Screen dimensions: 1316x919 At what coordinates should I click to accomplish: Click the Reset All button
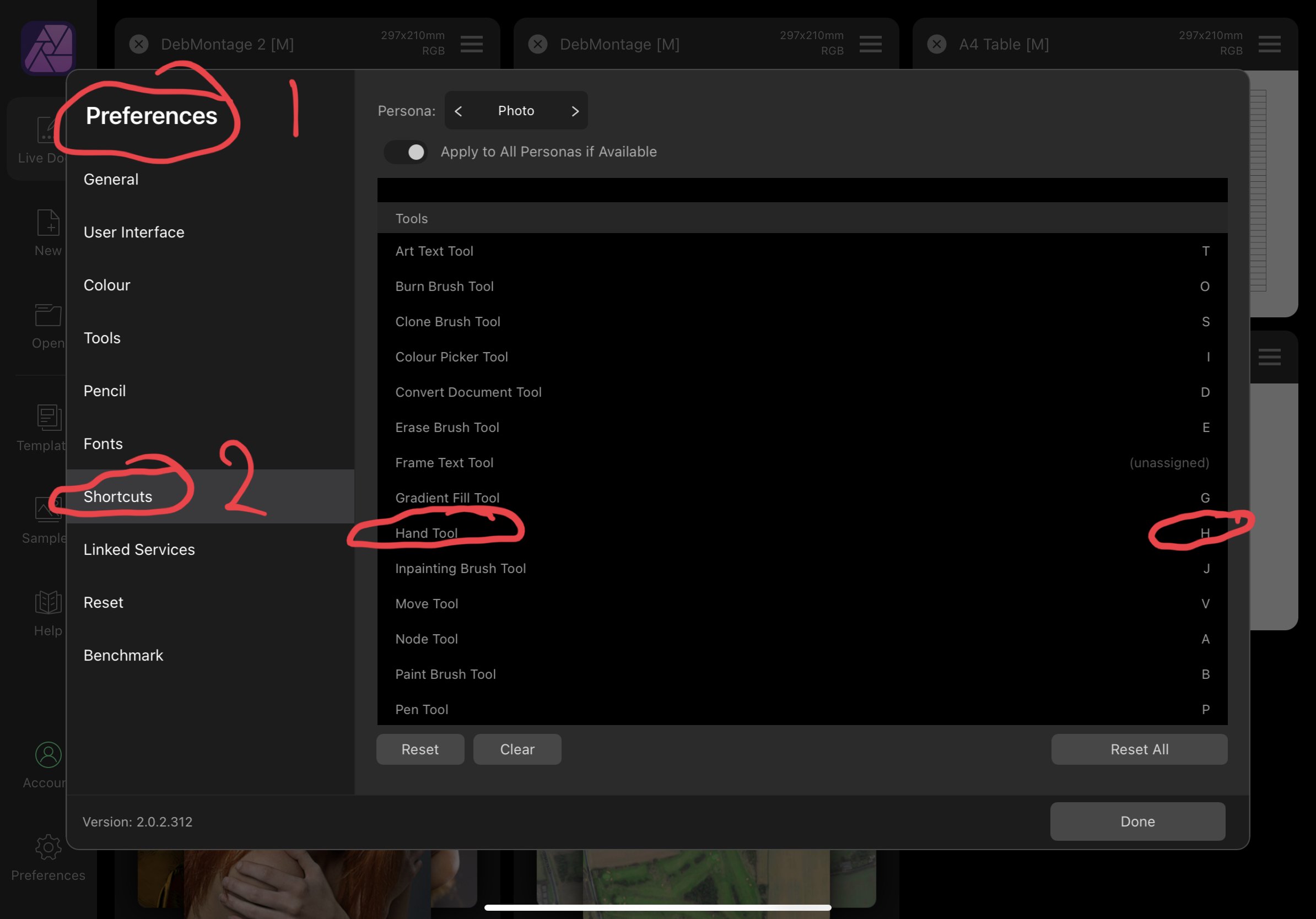click(1139, 749)
